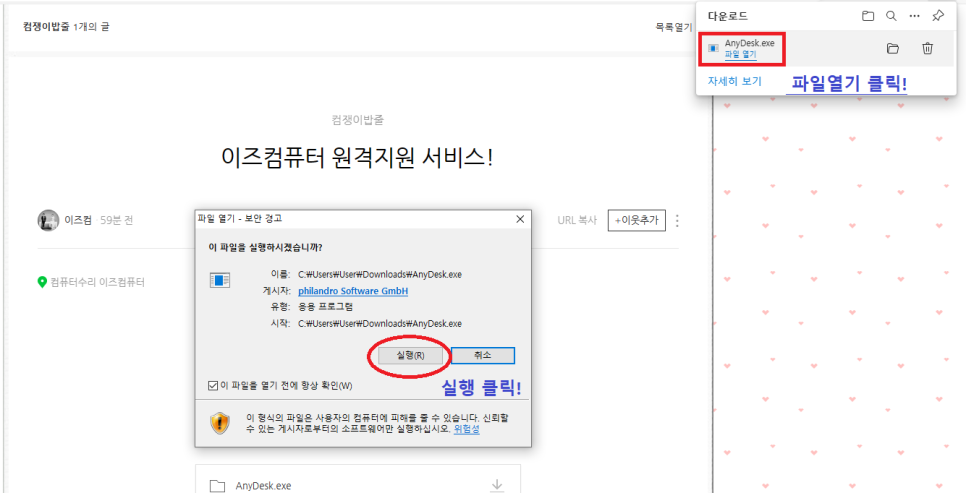Image resolution: width=966 pixels, height=493 pixels.
Task: Show AnyDesk.exe in folder icon
Action: point(892,49)
